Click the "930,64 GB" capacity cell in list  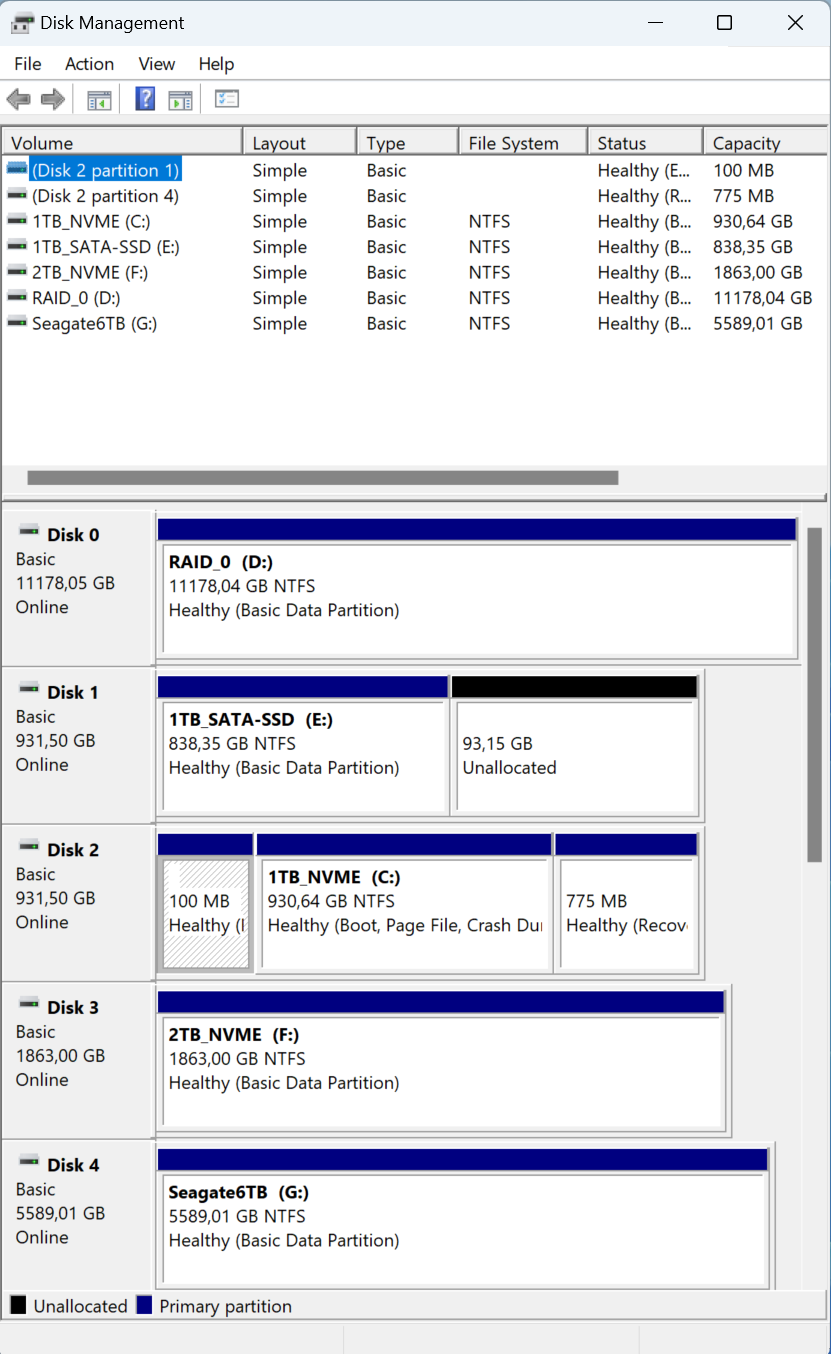click(752, 221)
